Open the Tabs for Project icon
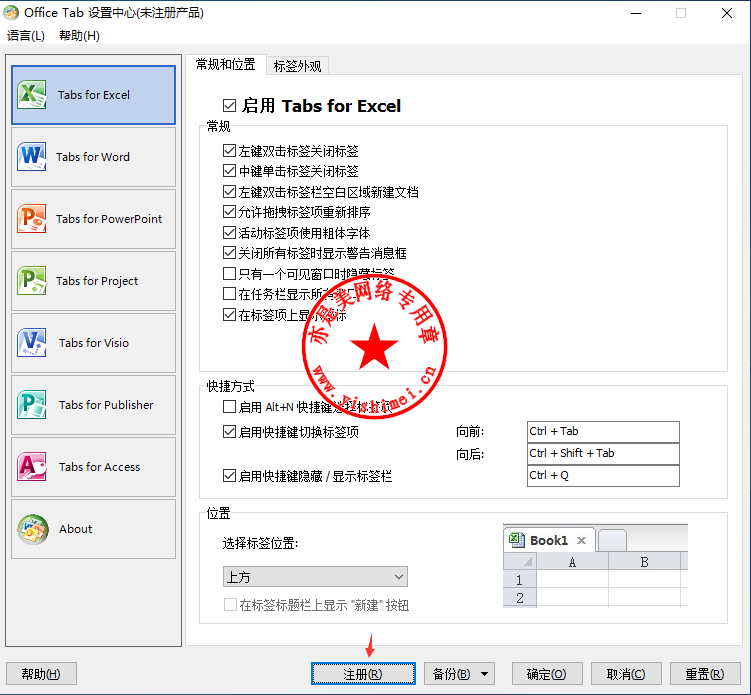 [32, 281]
